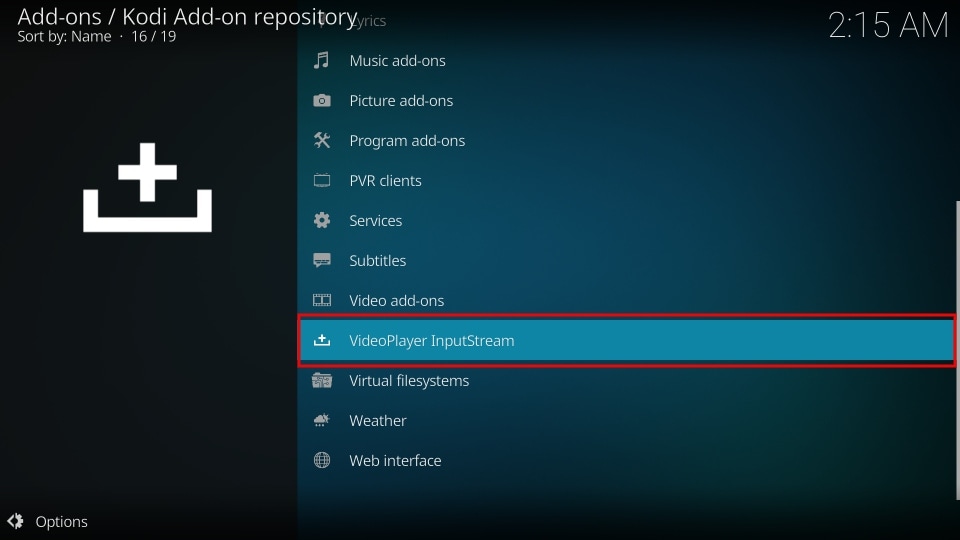Click the camera icon for Picture add-ons

pyautogui.click(x=321, y=100)
